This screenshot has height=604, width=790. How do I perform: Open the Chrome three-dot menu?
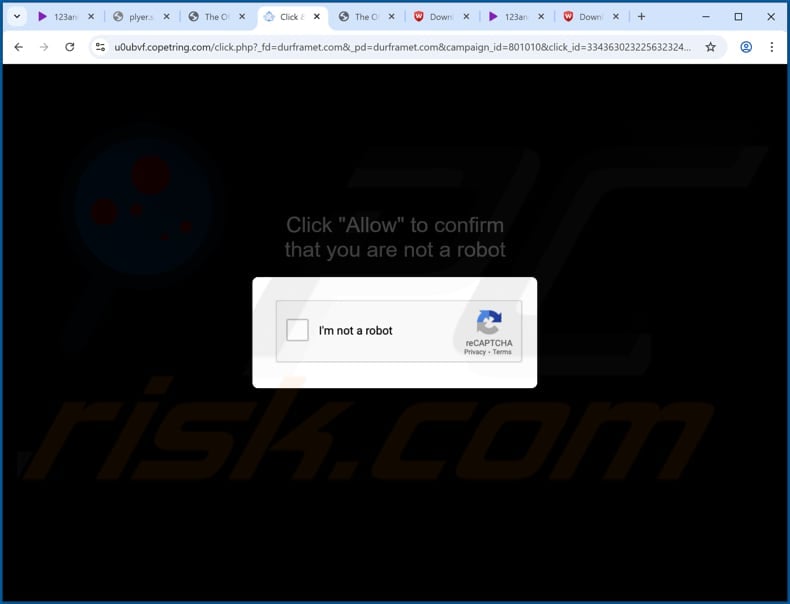[772, 47]
